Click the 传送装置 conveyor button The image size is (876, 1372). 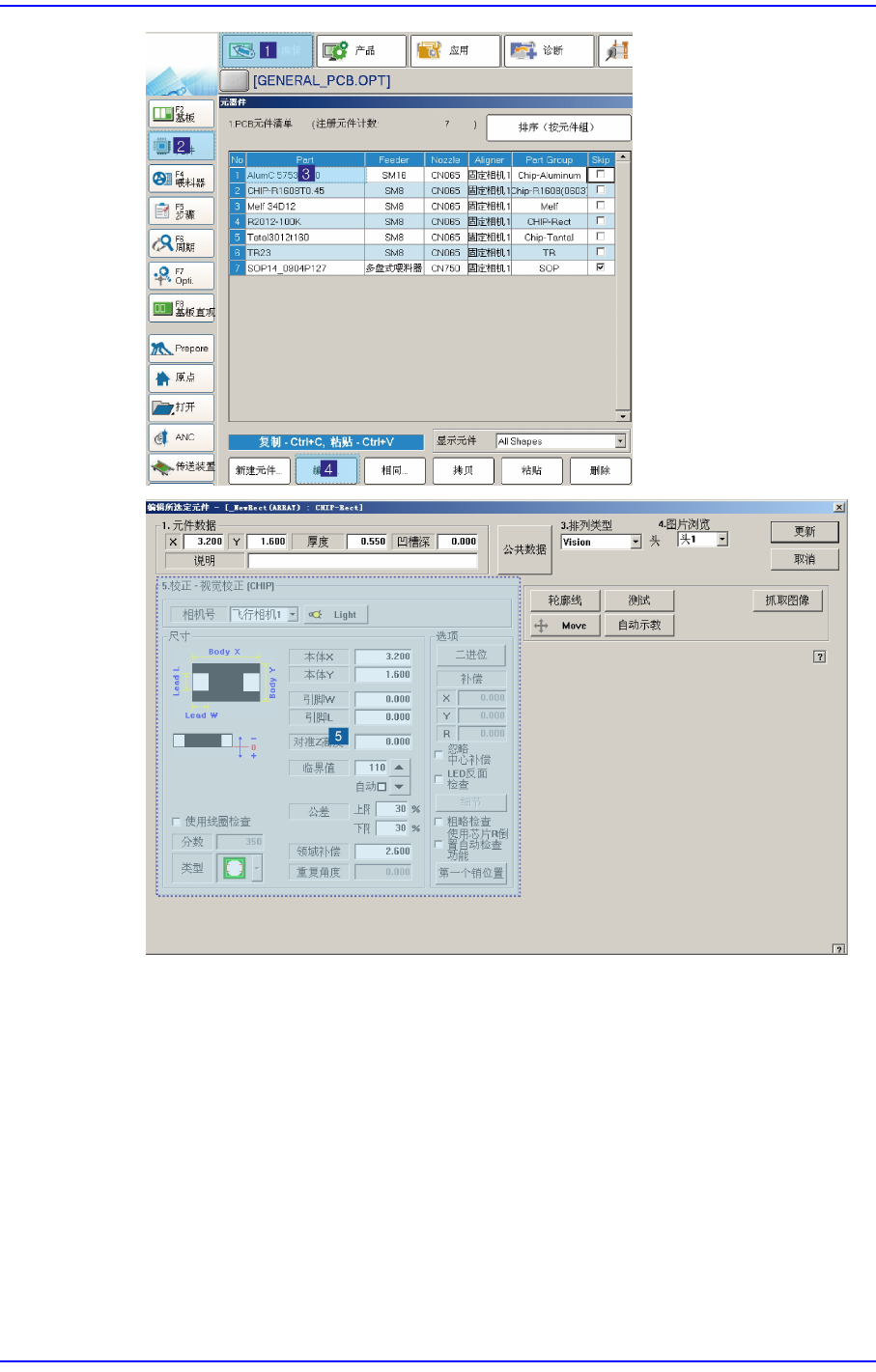181,467
